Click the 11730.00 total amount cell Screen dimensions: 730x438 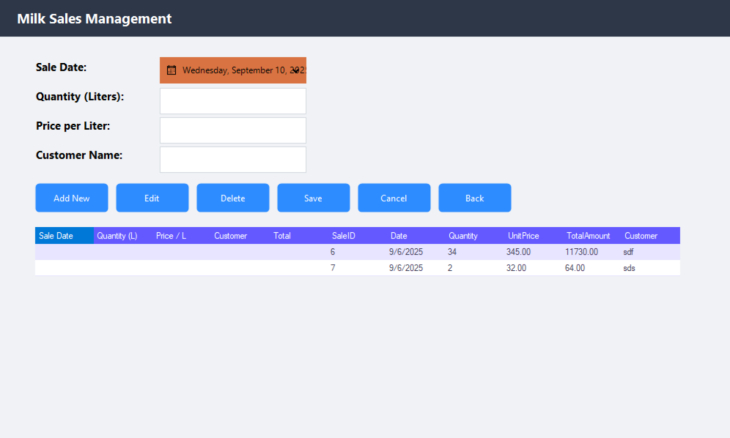(581, 252)
